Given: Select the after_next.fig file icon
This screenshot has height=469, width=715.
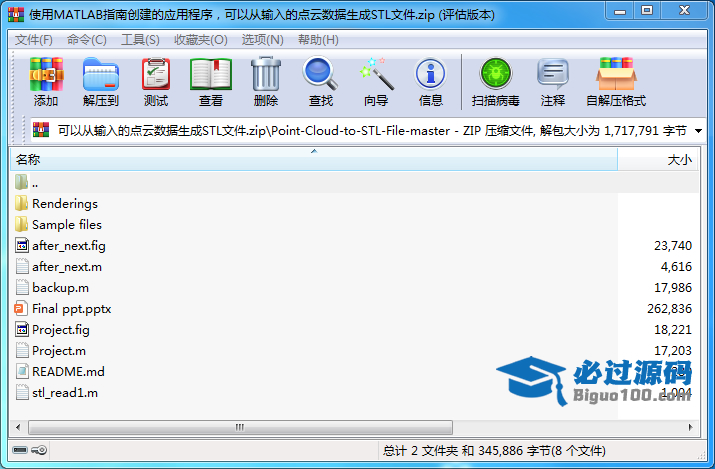Looking at the screenshot, I should [x=22, y=245].
